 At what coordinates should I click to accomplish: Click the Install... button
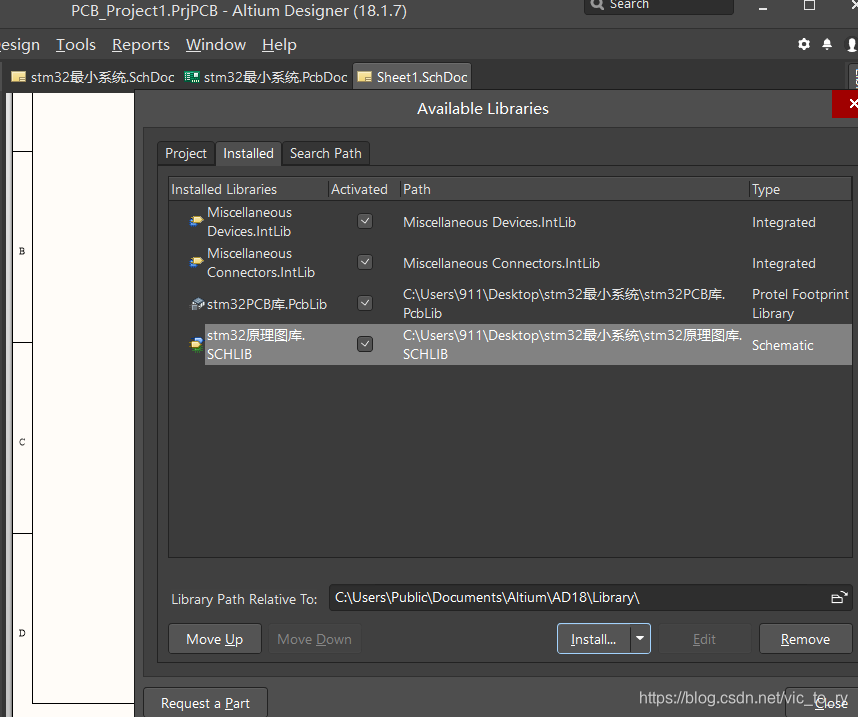(x=594, y=639)
